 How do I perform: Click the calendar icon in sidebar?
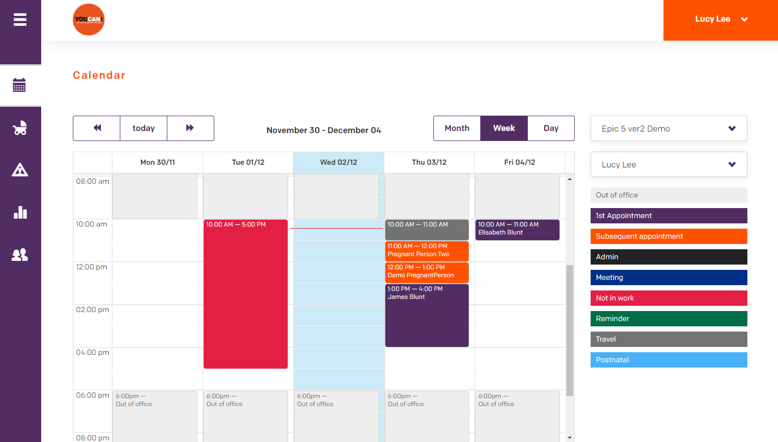click(x=20, y=86)
